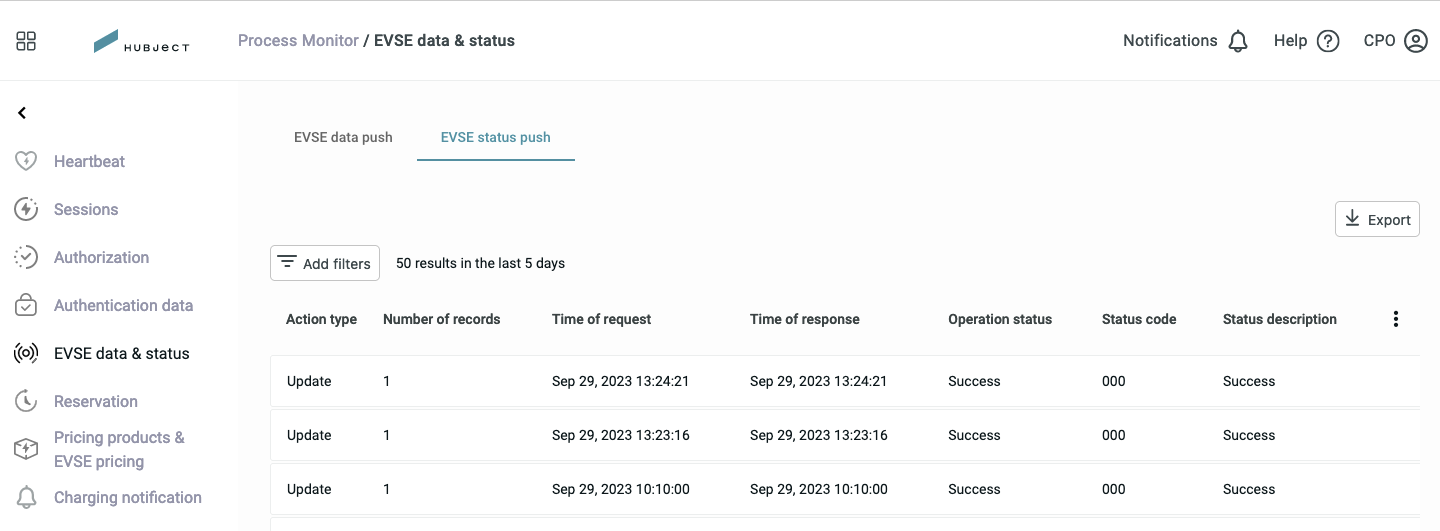Viewport: 1440px width, 531px height.
Task: Select EVSE data & status sidebar item
Action: [x=121, y=353]
